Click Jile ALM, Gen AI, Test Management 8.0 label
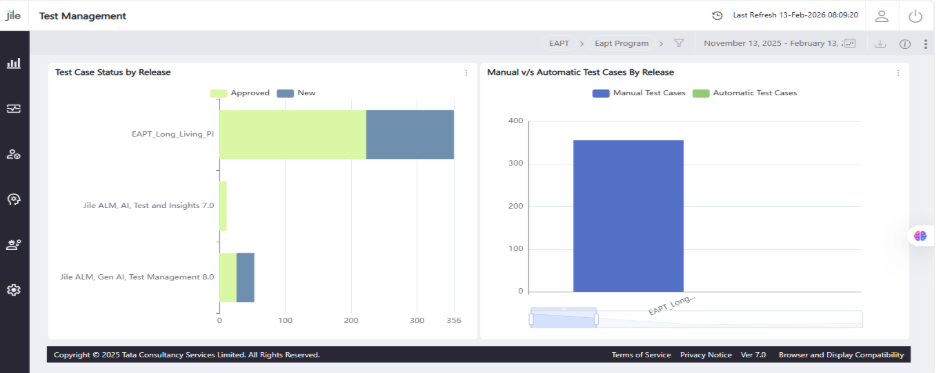 (137, 278)
